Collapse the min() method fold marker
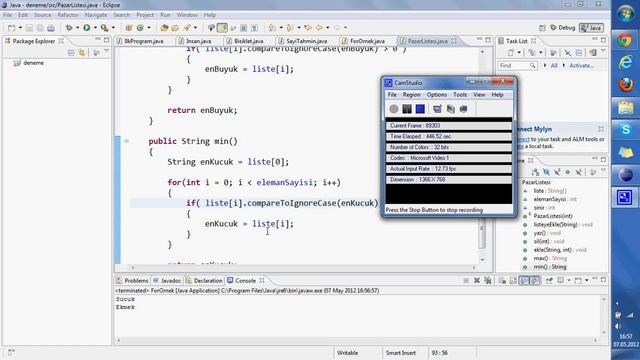640x360 pixels. coord(127,141)
